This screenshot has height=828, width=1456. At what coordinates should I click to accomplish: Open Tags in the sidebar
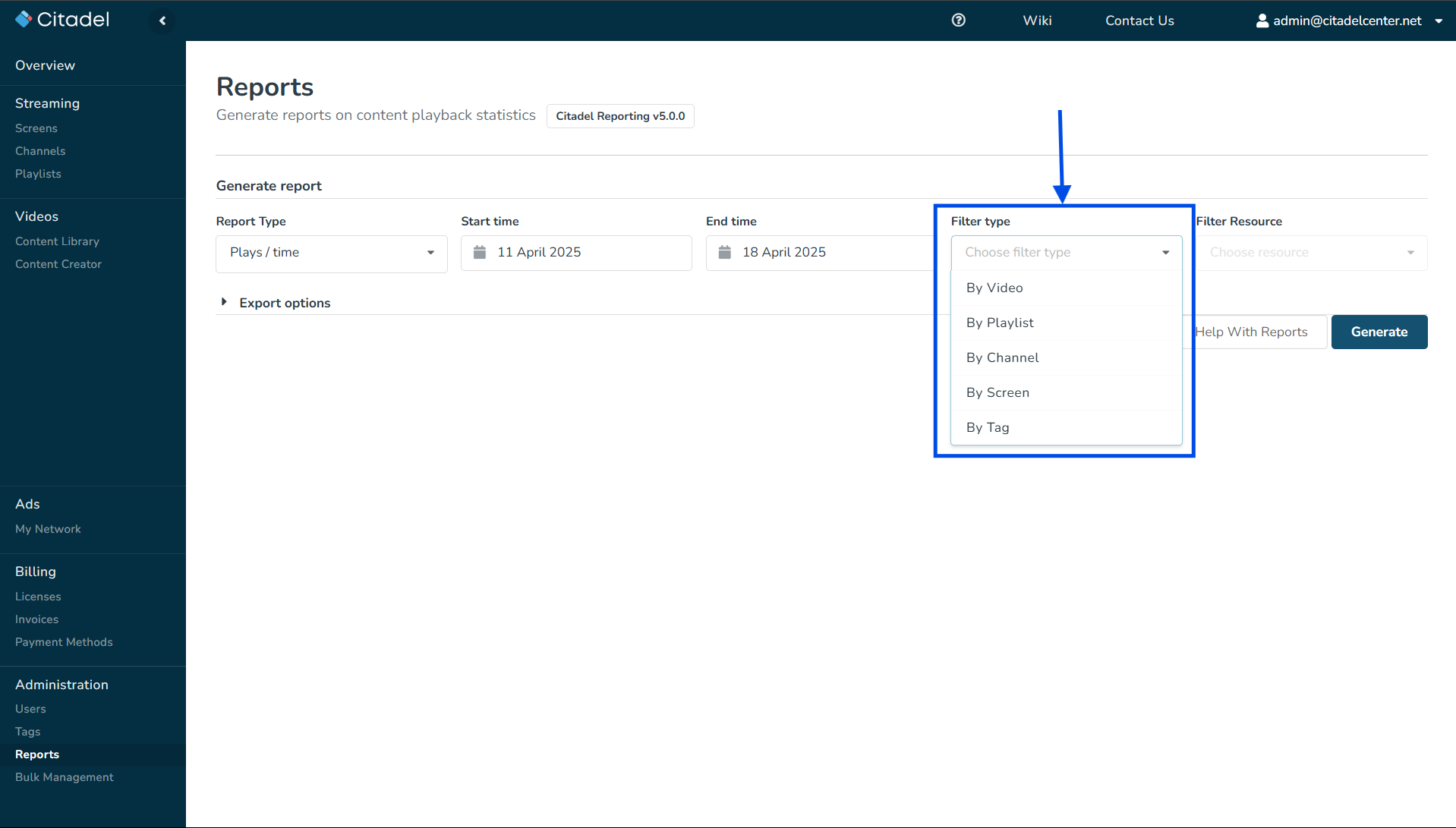pyautogui.click(x=27, y=732)
